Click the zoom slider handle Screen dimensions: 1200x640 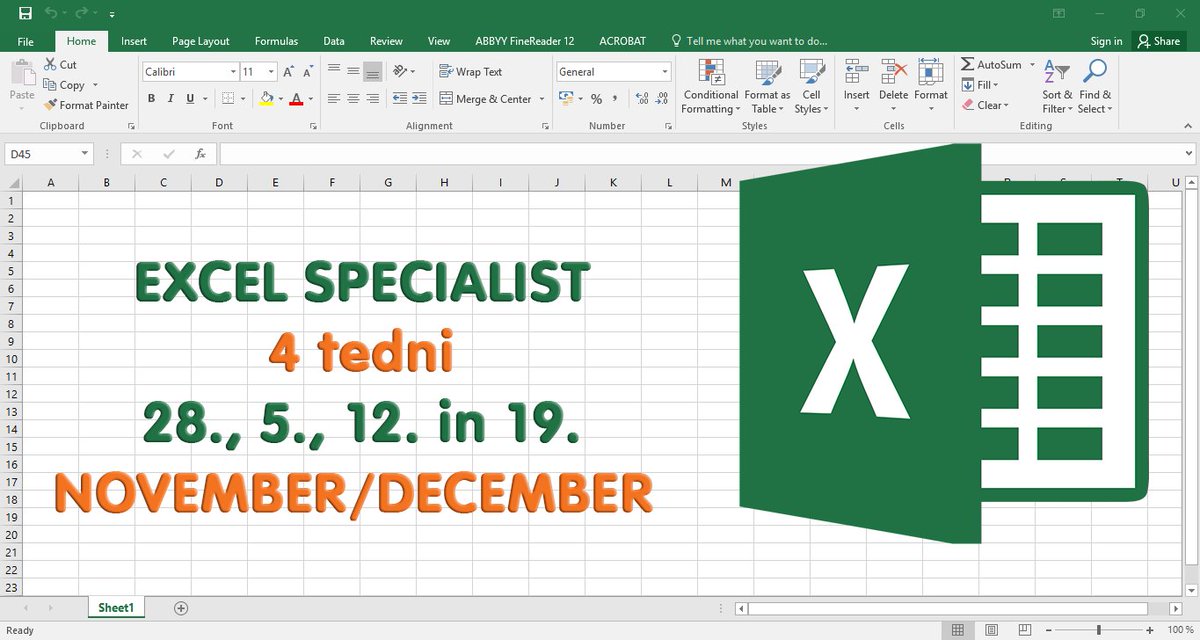click(x=1099, y=630)
